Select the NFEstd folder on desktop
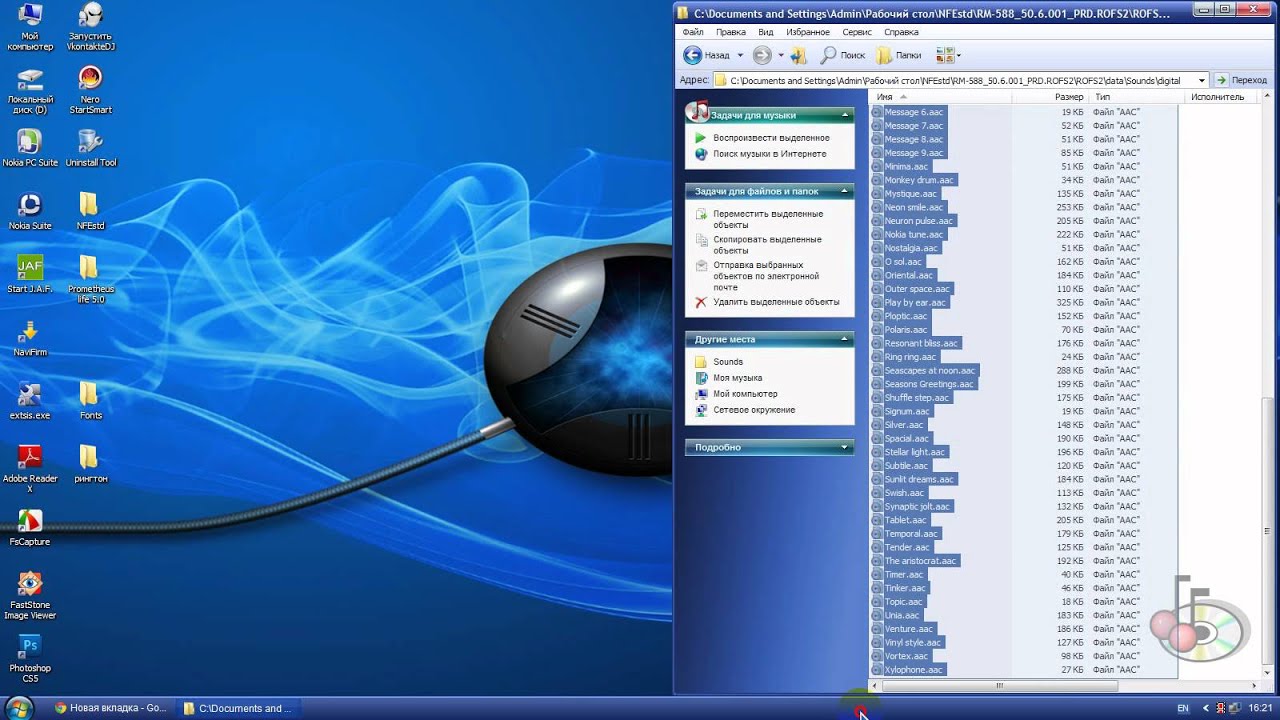This screenshot has height=720, width=1280. [x=90, y=211]
